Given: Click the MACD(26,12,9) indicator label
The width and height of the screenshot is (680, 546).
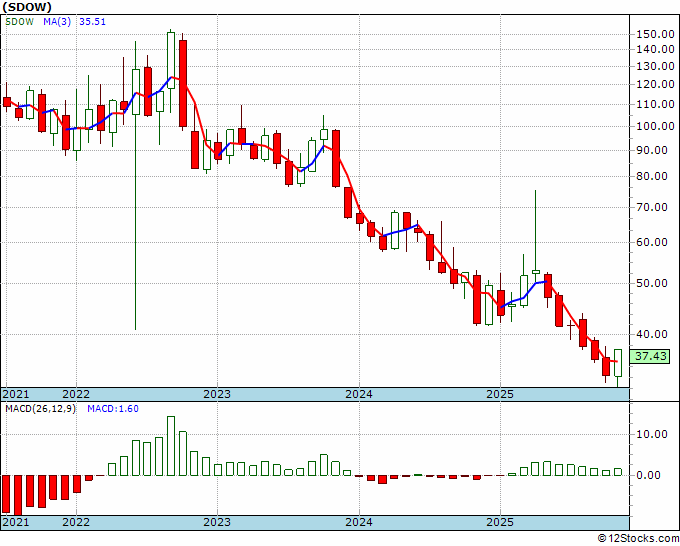Looking at the screenshot, I should (40, 409).
